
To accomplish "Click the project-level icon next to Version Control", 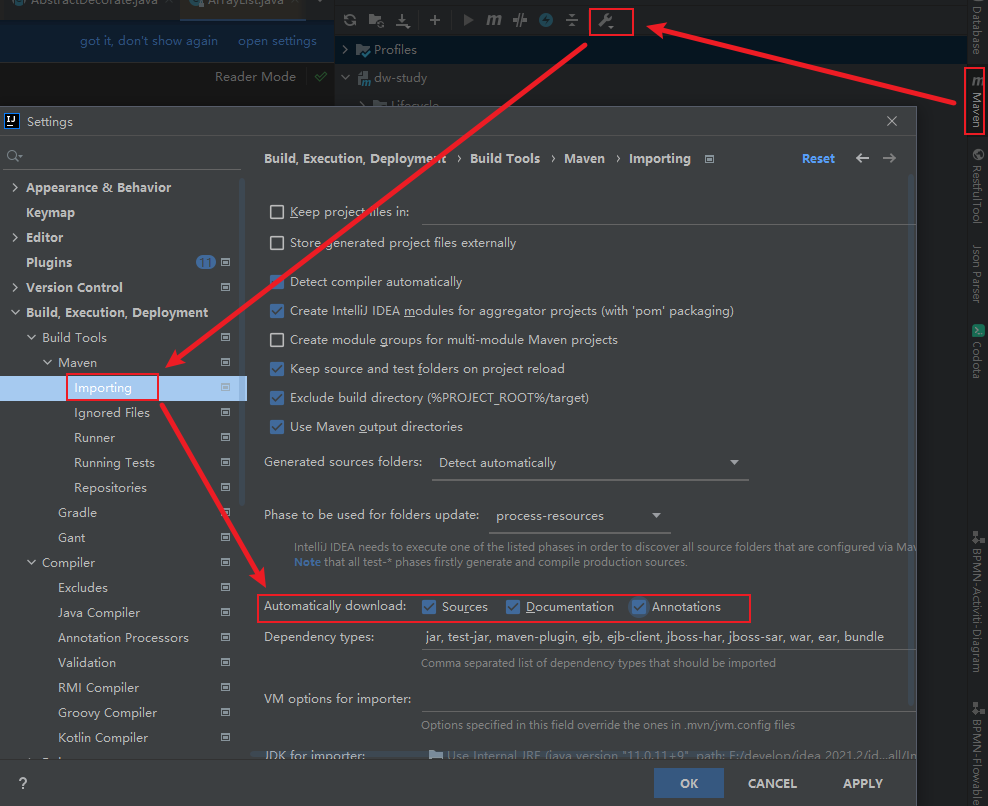I will (x=226, y=287).
